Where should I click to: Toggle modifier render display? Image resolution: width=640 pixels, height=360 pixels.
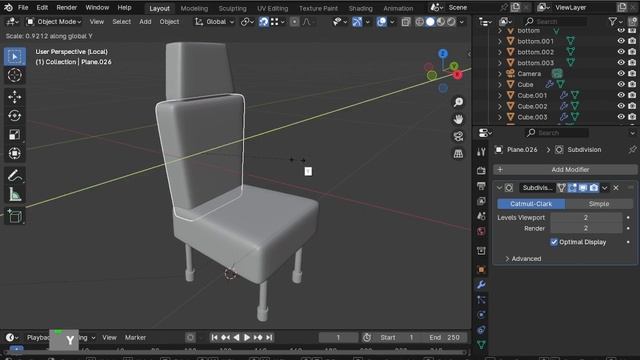tap(594, 188)
